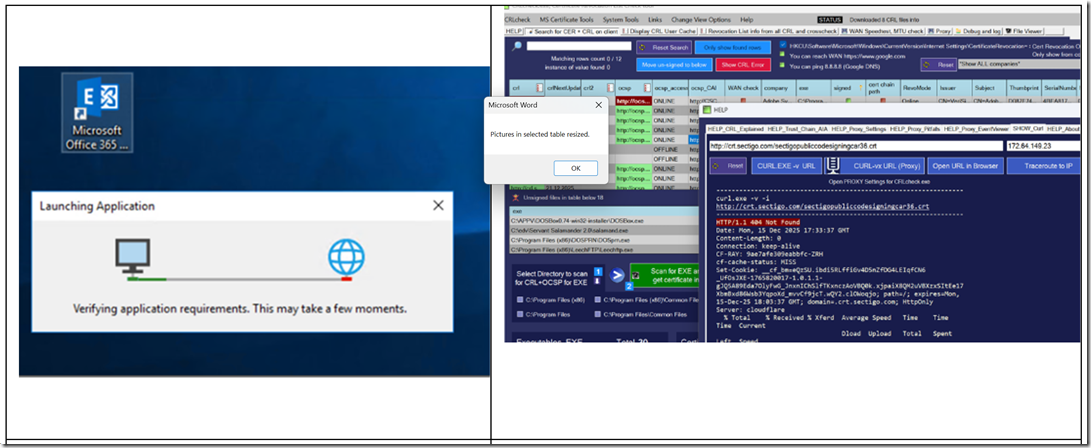Click the globe icon in Launching Application
The width and height of the screenshot is (1091, 448).
[x=347, y=256]
